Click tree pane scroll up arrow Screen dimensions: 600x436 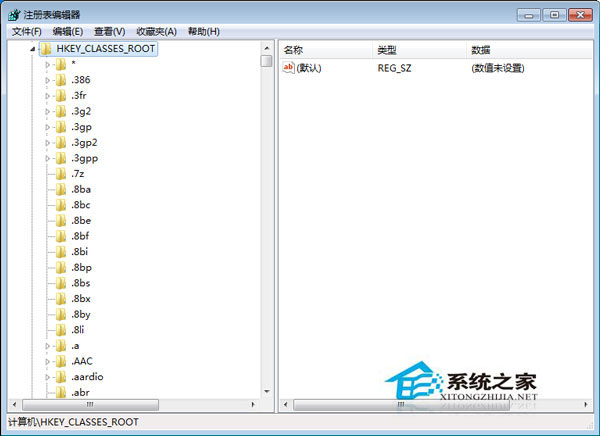[267, 48]
